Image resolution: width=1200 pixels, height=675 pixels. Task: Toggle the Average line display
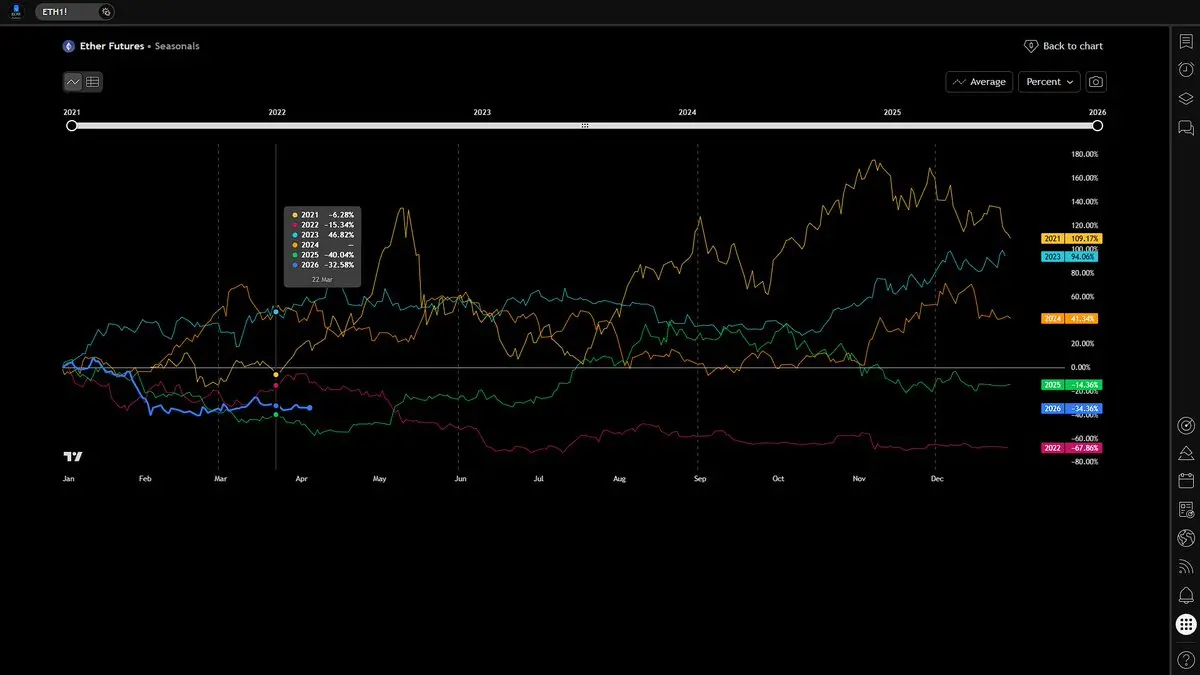(979, 82)
